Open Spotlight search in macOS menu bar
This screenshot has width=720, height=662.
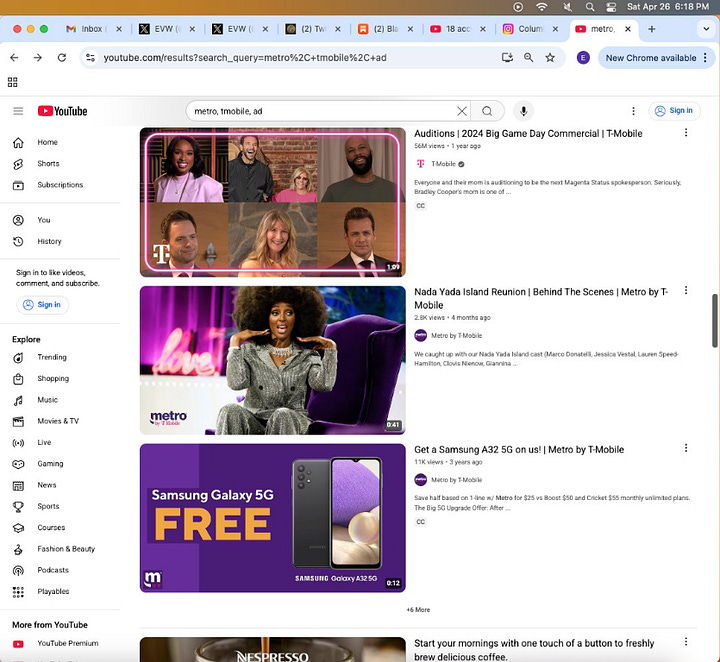click(590, 6)
